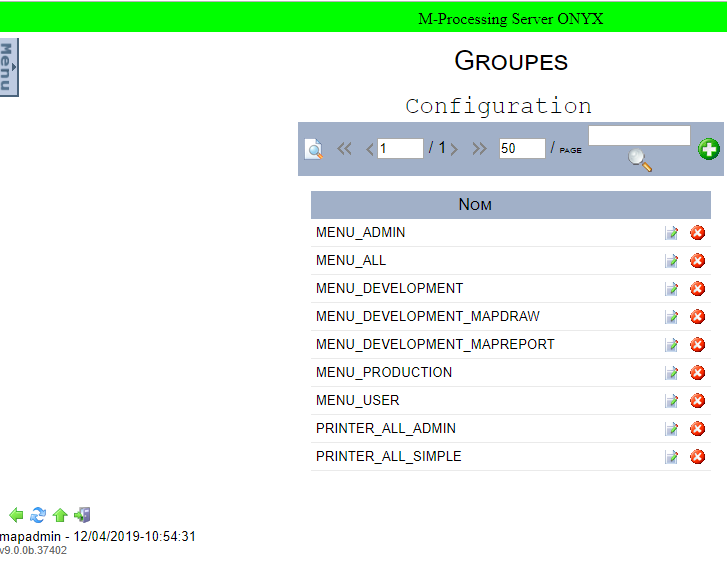The image size is (727, 561).
Task: Jump to the last page
Action: point(479,149)
